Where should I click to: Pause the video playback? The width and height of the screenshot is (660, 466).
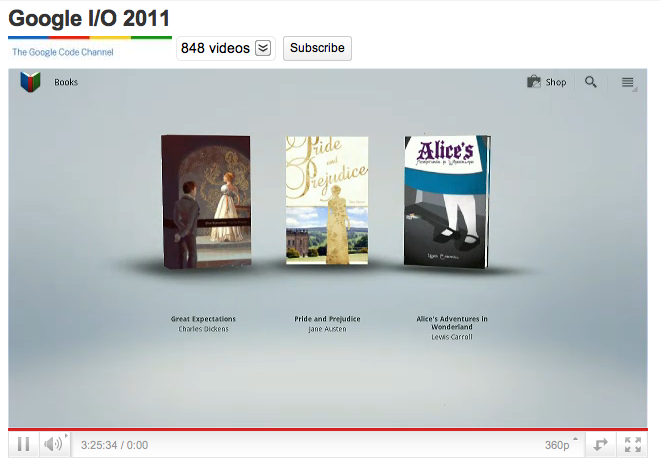[23, 445]
